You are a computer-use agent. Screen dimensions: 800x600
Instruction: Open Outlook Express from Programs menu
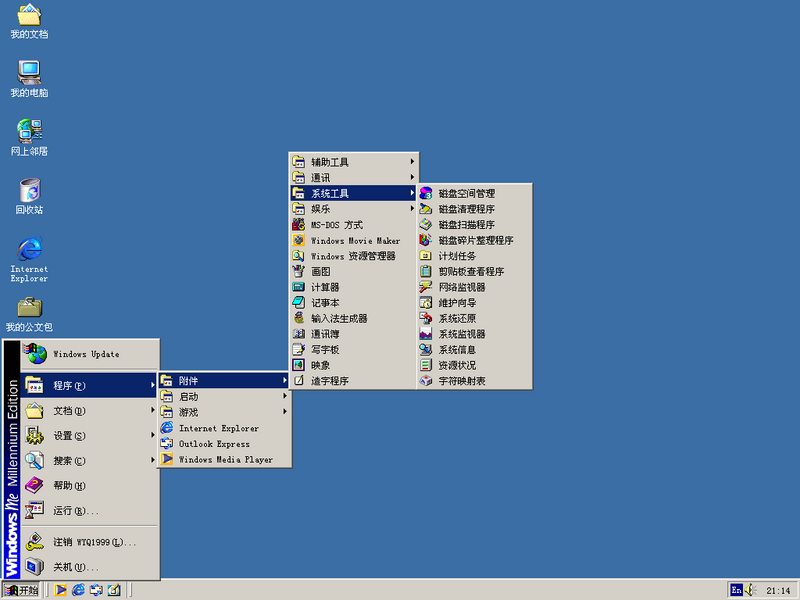click(224, 444)
